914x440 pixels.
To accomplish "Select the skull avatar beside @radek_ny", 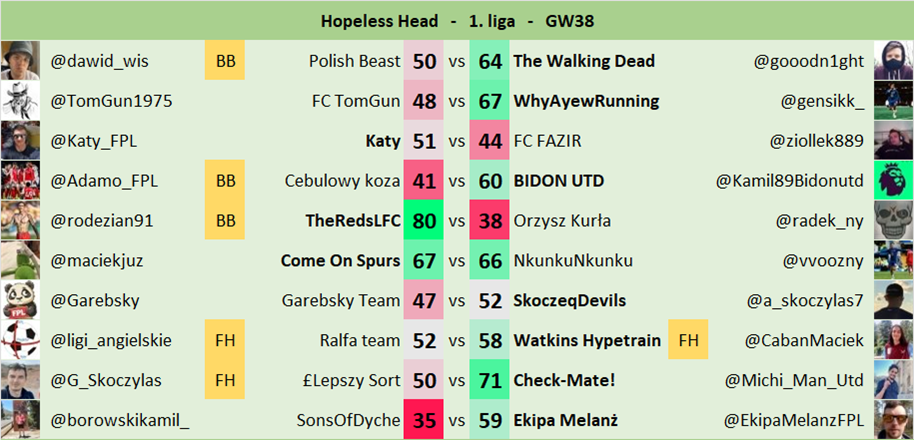I will pos(893,221).
